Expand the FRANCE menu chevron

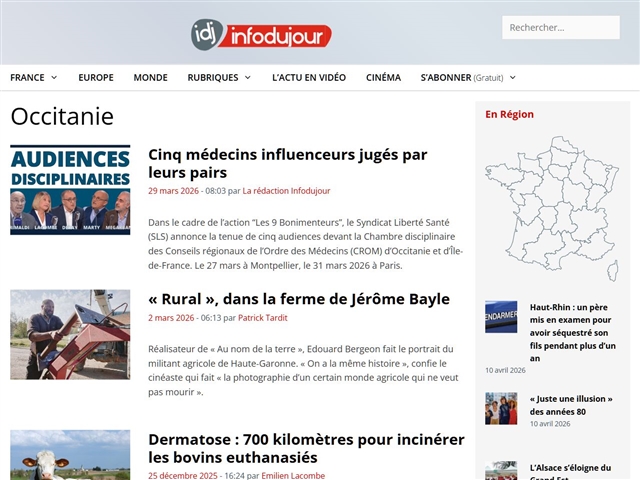tap(54, 78)
